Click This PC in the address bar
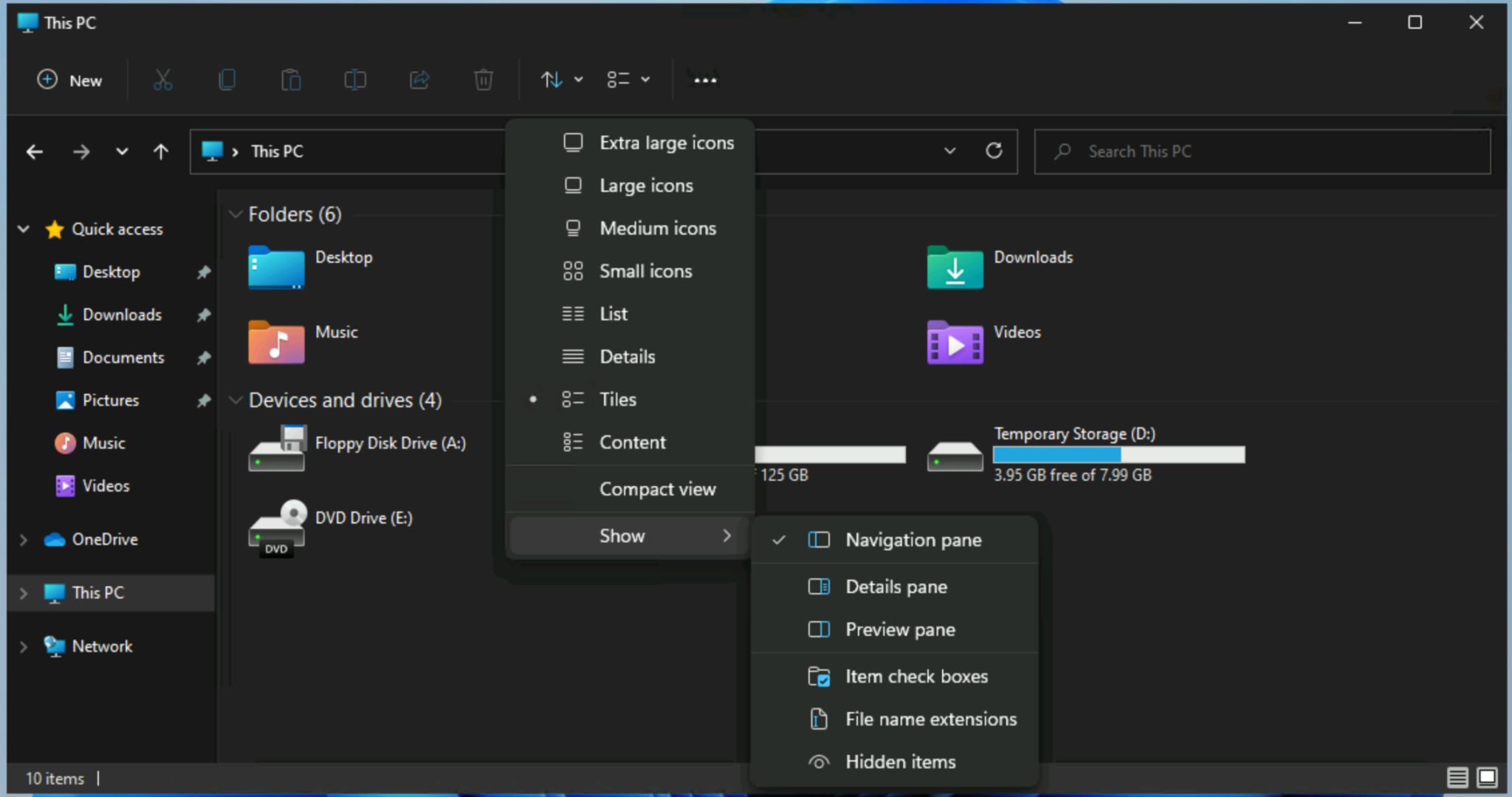Image resolution: width=1512 pixels, height=797 pixels. point(277,151)
